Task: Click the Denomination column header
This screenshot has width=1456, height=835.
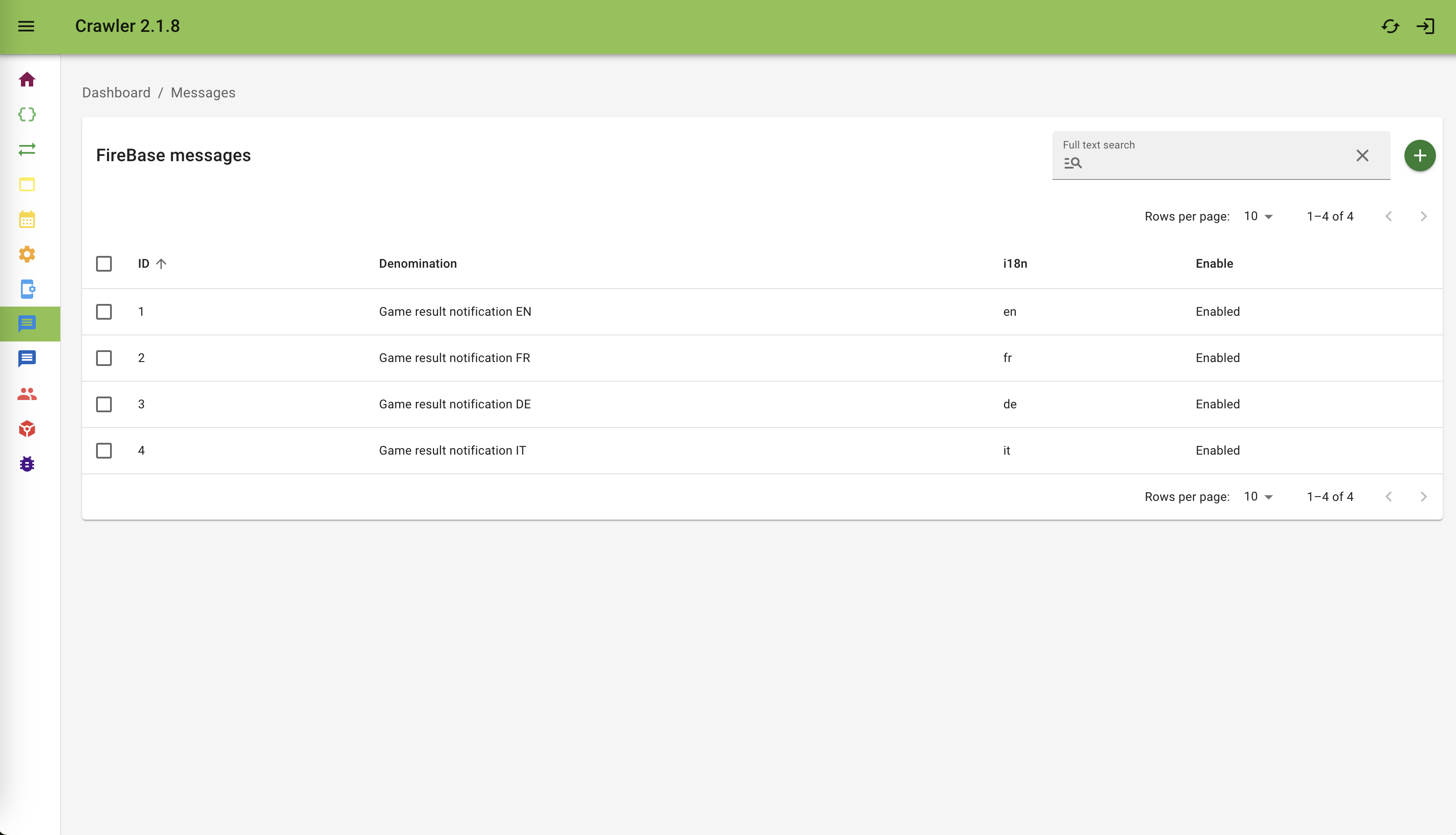Action: [x=417, y=264]
